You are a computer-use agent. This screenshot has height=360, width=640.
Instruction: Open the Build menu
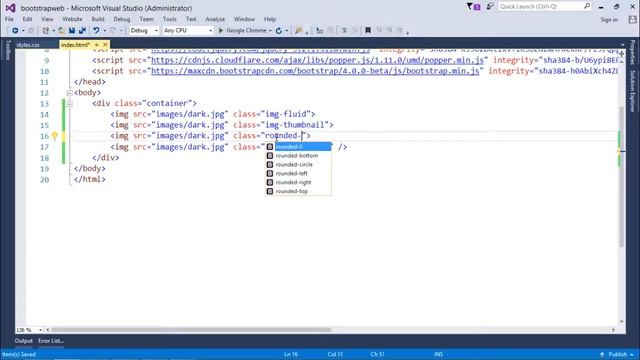coord(98,19)
